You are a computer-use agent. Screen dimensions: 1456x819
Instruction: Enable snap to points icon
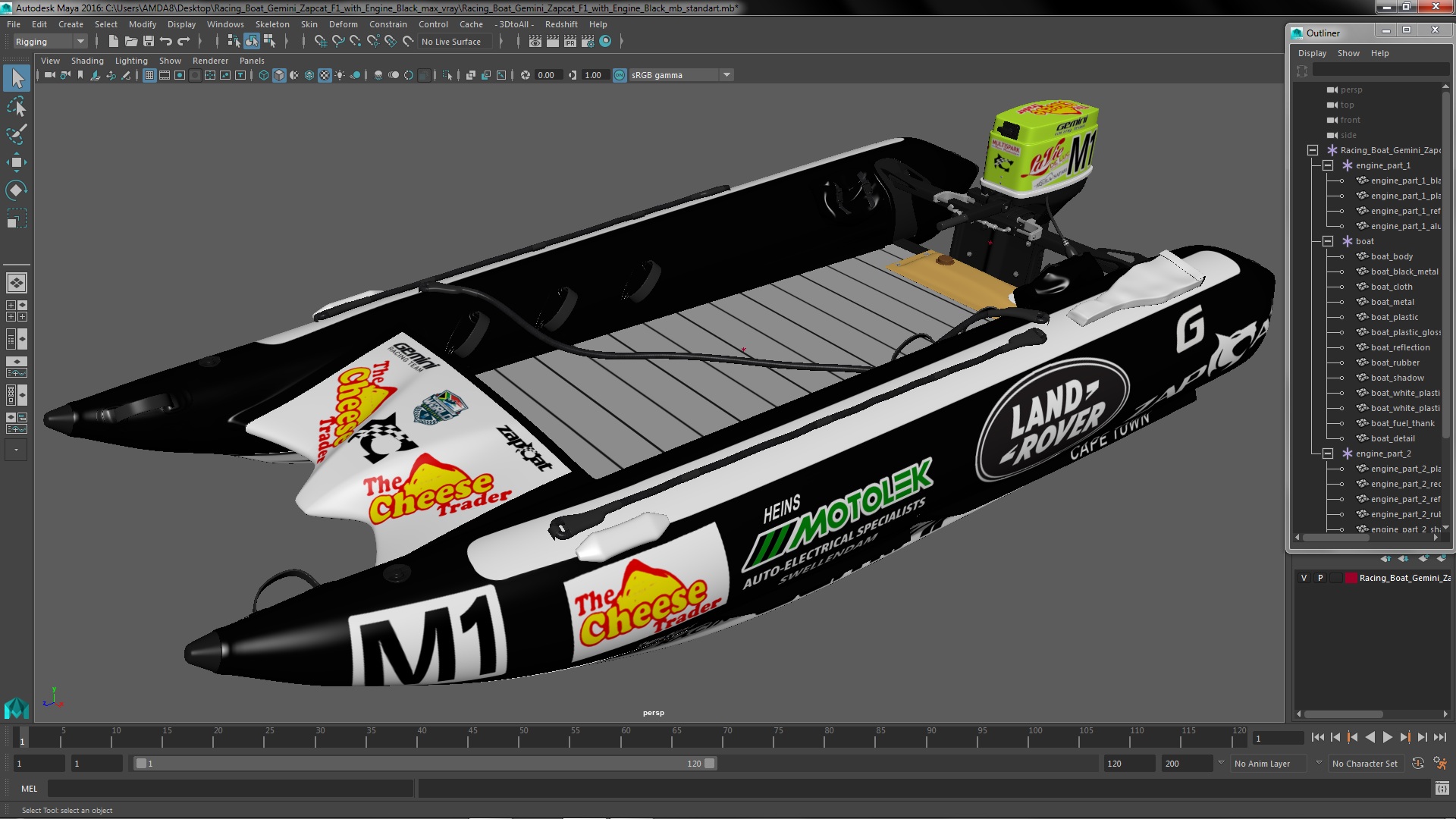point(356,42)
